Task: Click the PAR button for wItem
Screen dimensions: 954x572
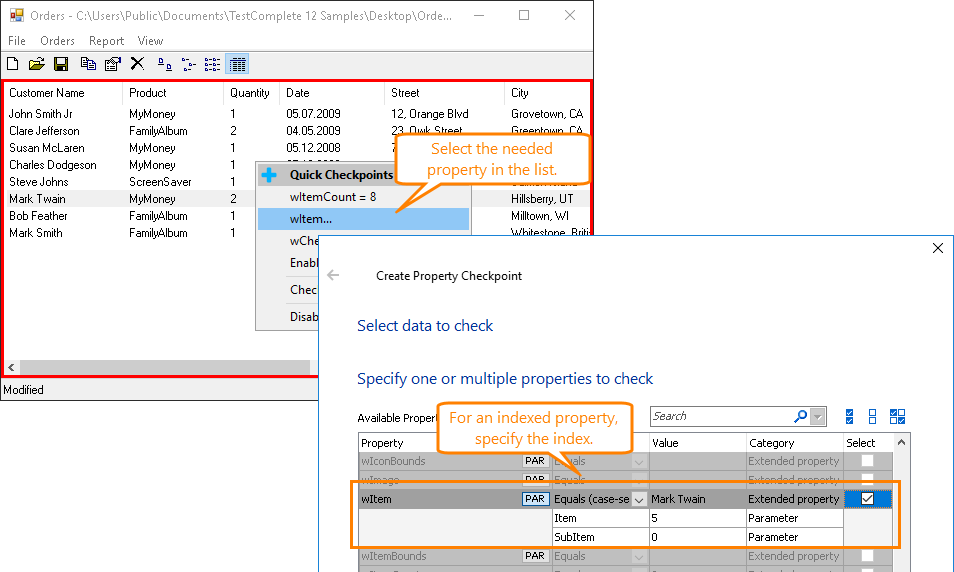Action: (x=535, y=499)
